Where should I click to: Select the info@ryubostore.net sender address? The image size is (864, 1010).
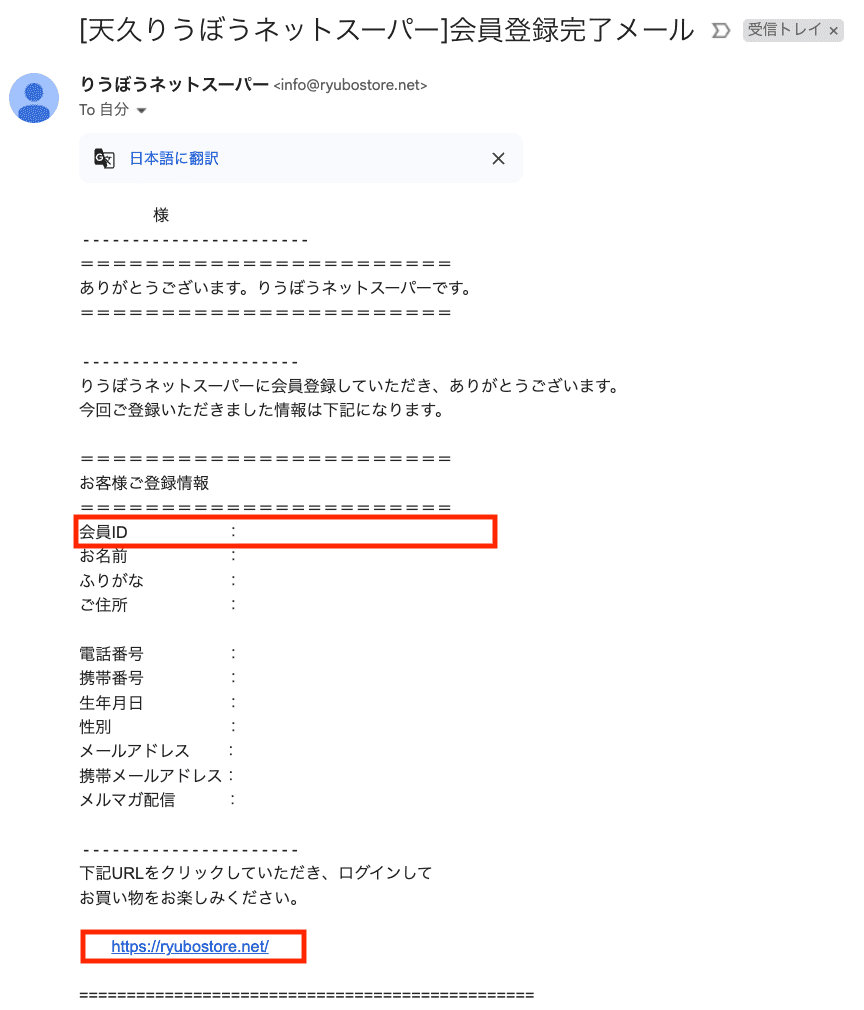(350, 85)
